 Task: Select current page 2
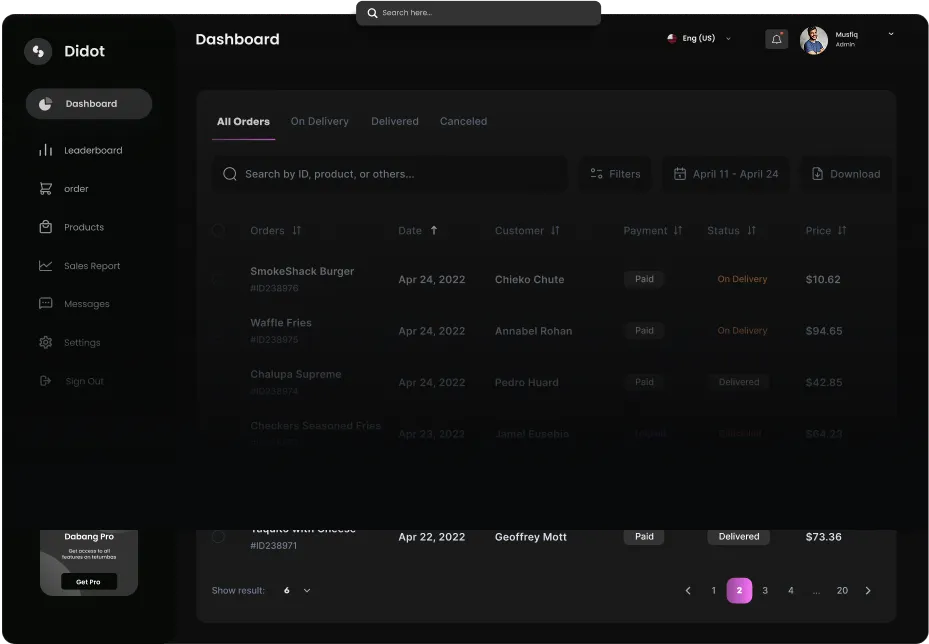[739, 591]
